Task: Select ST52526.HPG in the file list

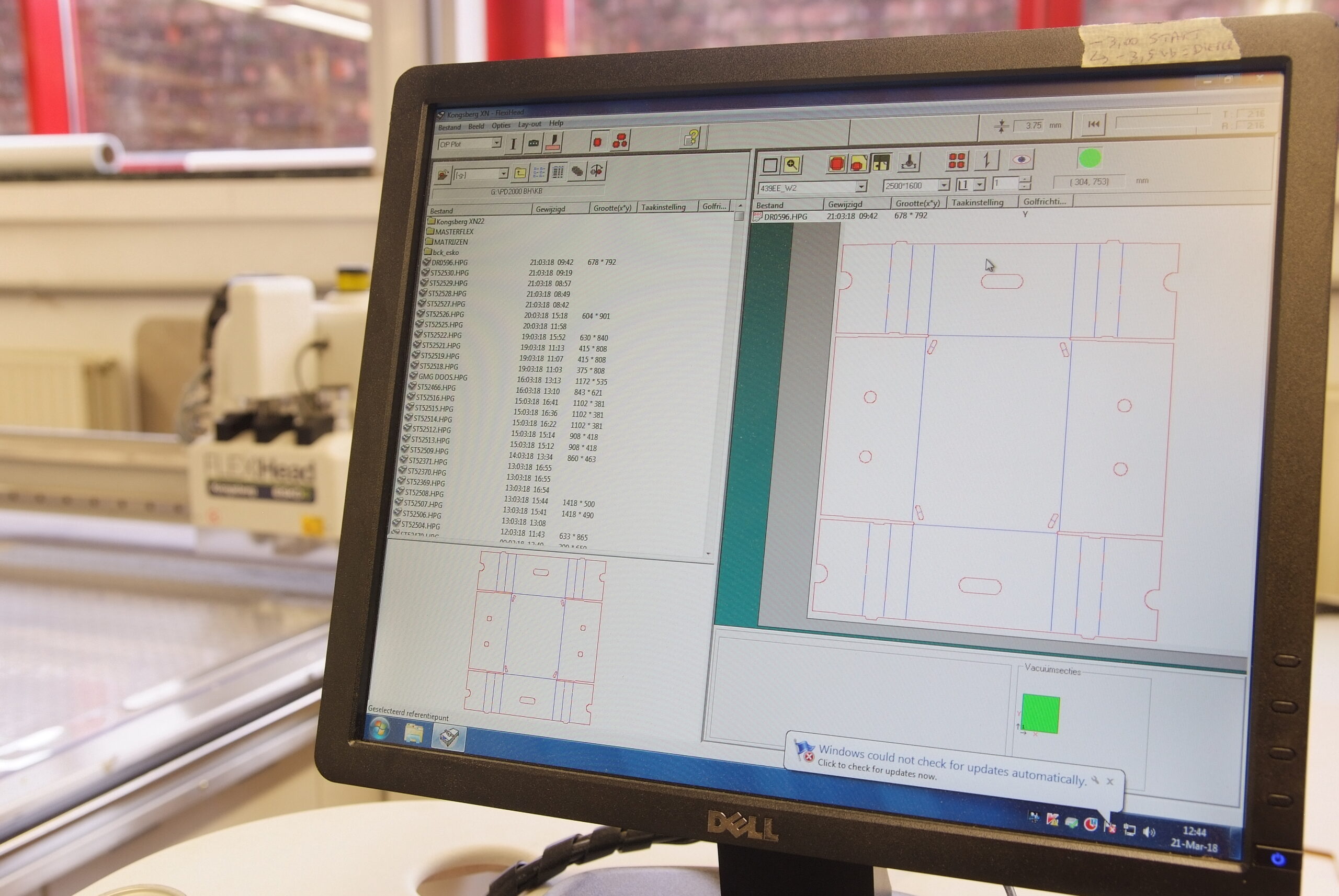Action: [x=445, y=314]
